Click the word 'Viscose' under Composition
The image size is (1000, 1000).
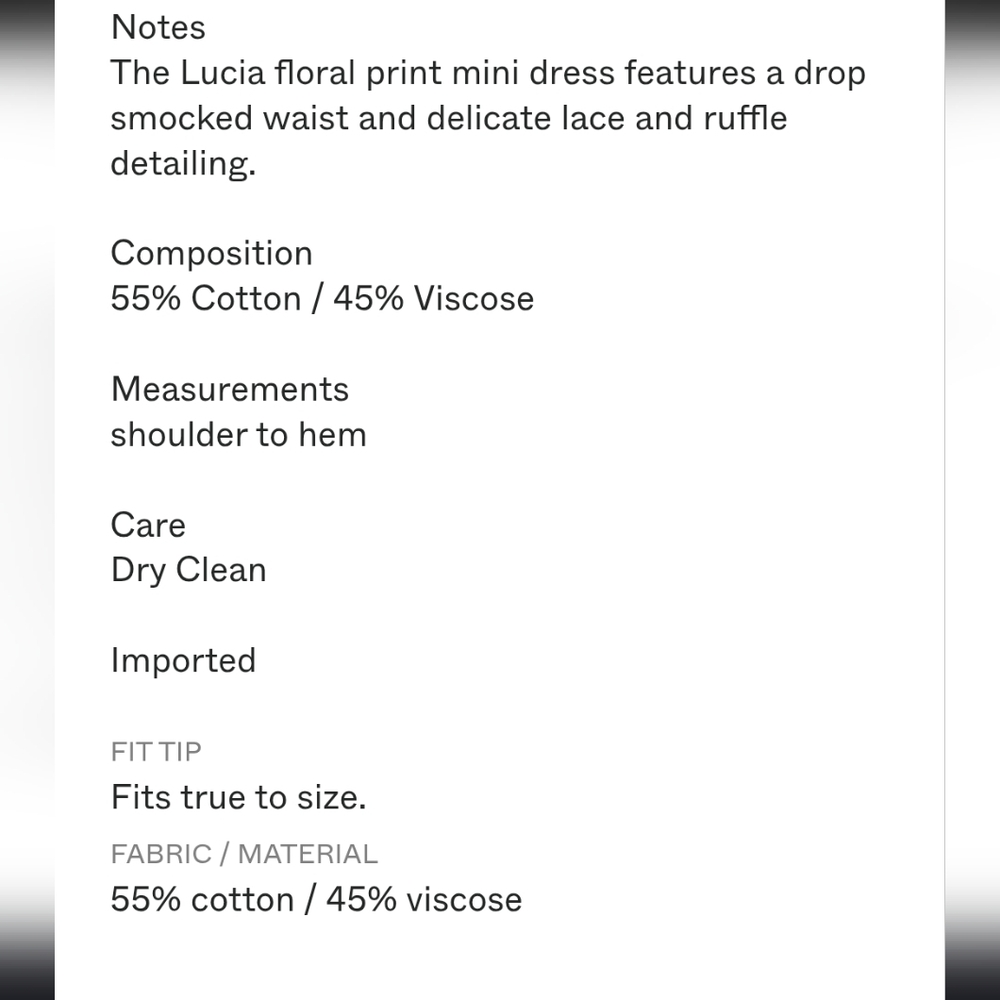[474, 298]
